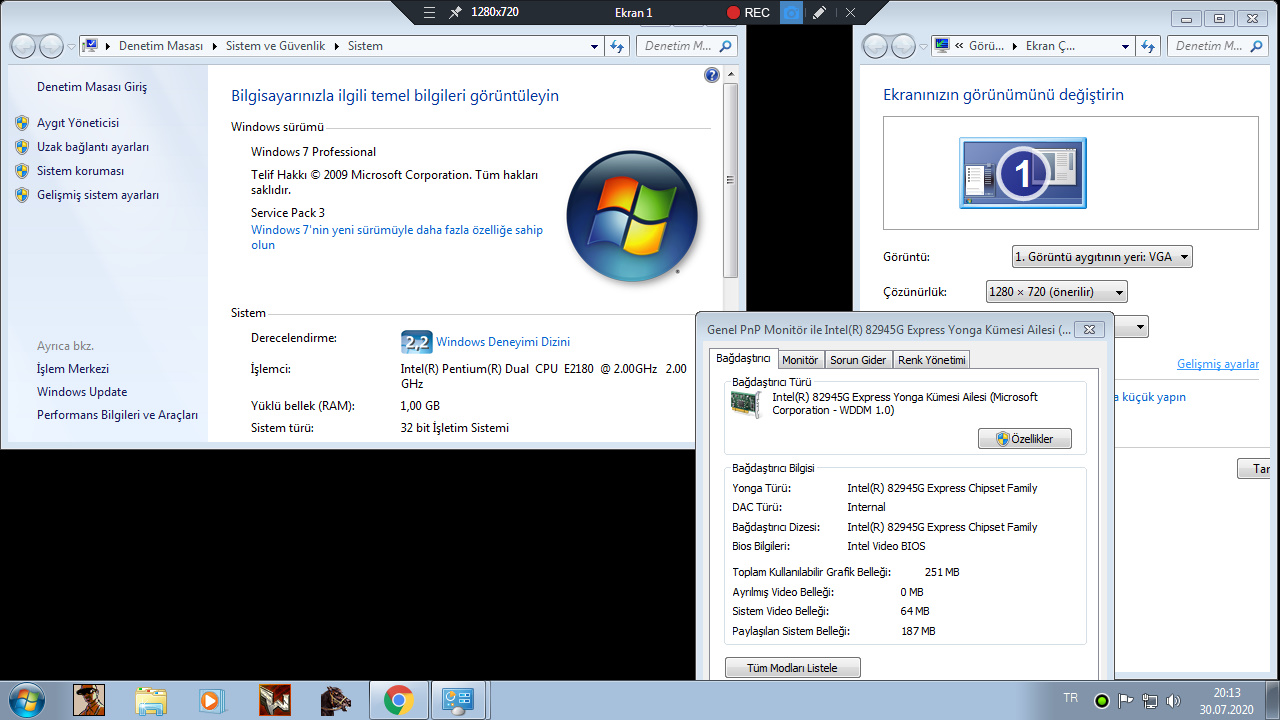Click the TR language indicator in taskbar
1280x720 pixels.
click(x=1071, y=699)
